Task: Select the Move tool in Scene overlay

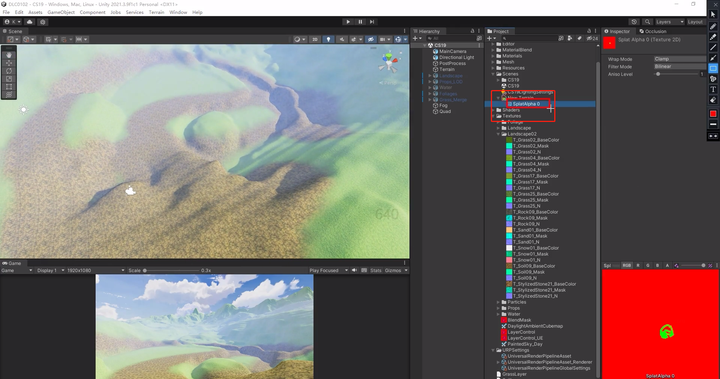Action: (x=9, y=63)
